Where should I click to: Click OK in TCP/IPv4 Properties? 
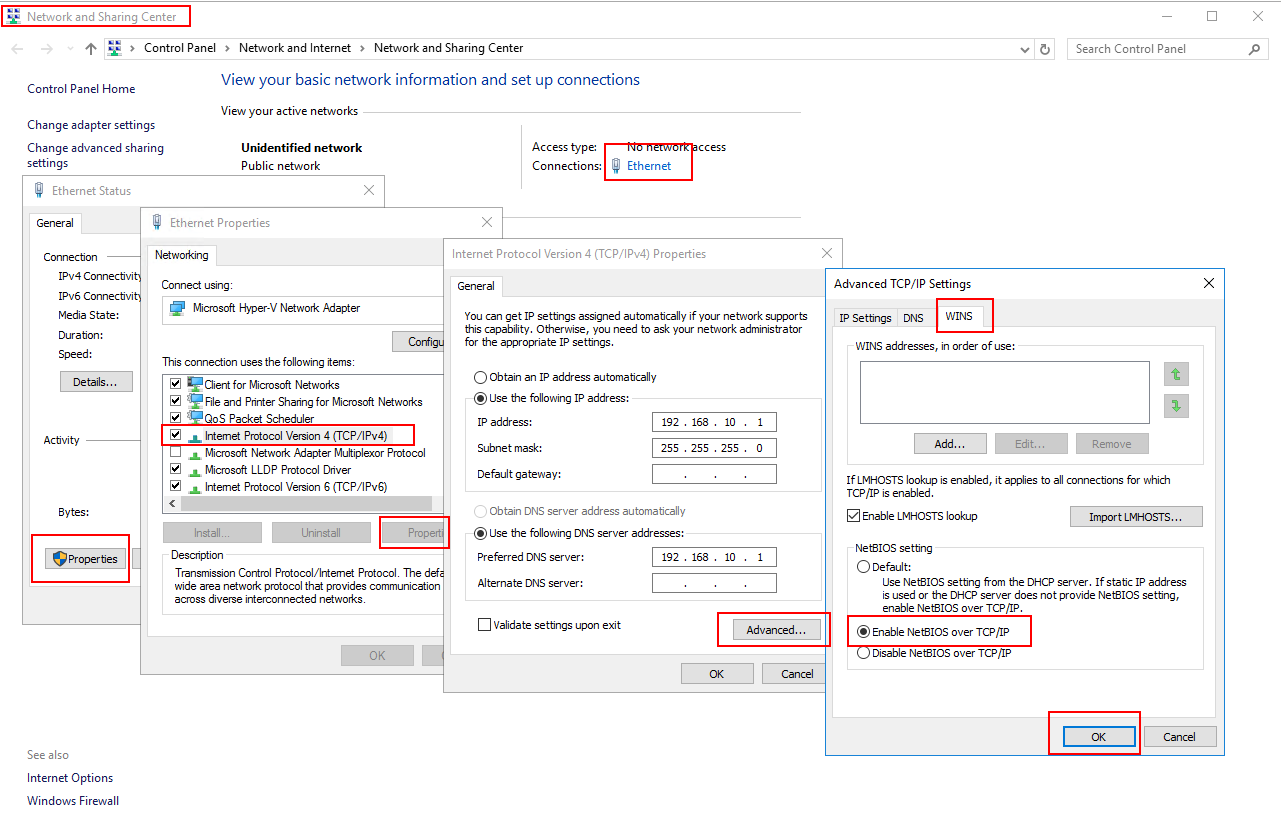pyautogui.click(x=717, y=674)
